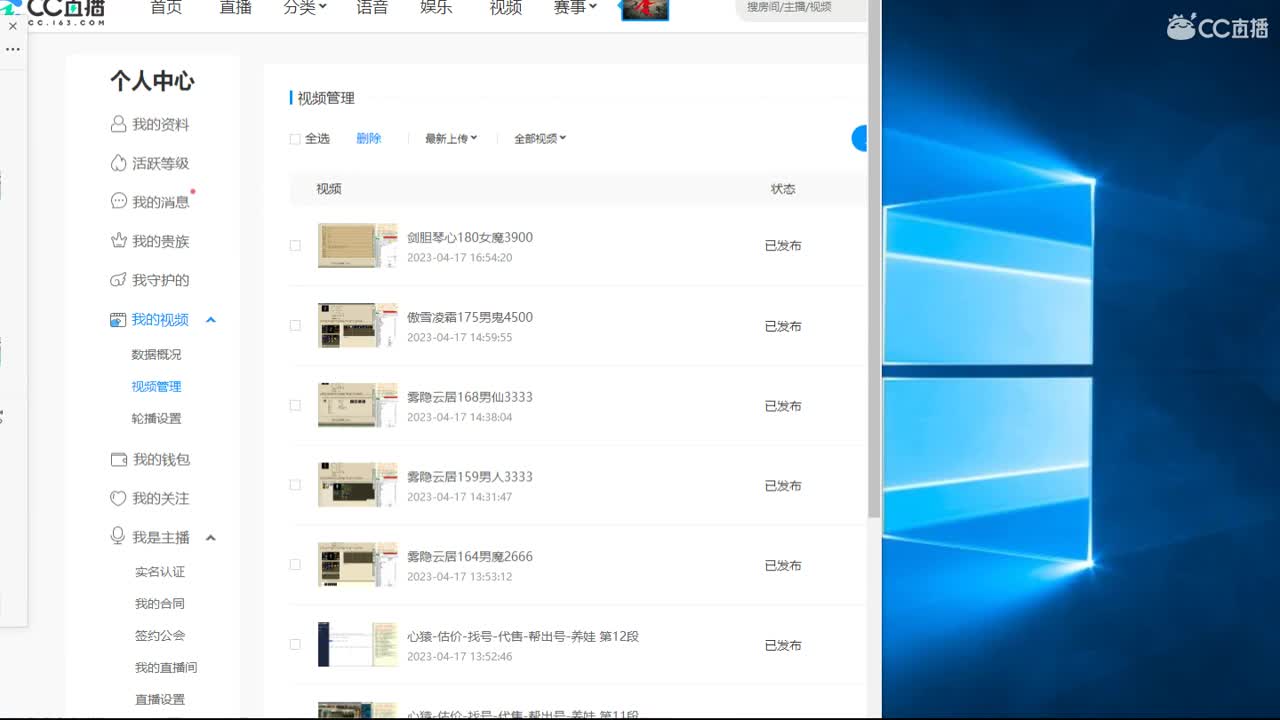The height and width of the screenshot is (720, 1280).
Task: Open 直播 in top navigation
Action: (x=236, y=8)
